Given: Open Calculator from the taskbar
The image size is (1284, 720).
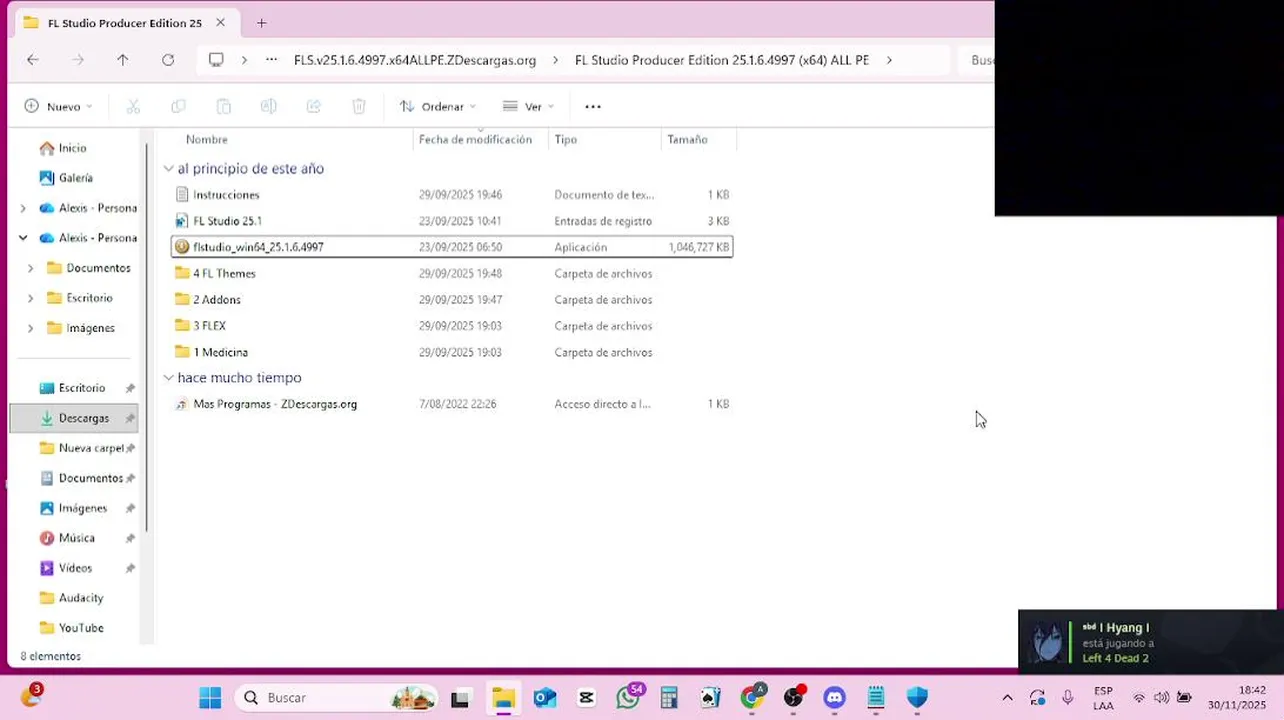Looking at the screenshot, I should click(669, 698).
